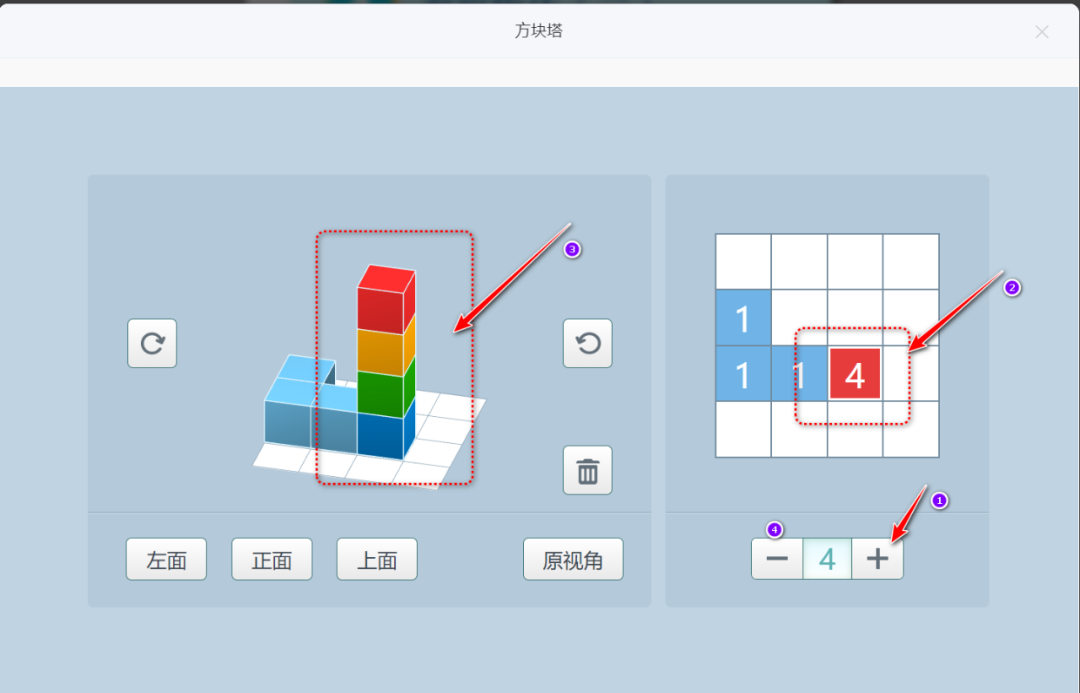This screenshot has height=693, width=1080.
Task: Click the plus icon to add a block
Action: (877, 558)
